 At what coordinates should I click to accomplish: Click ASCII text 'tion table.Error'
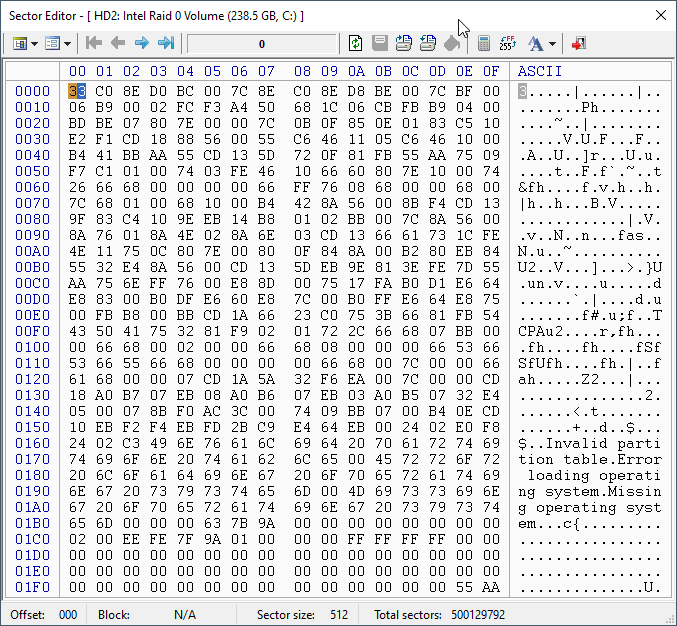click(590, 459)
